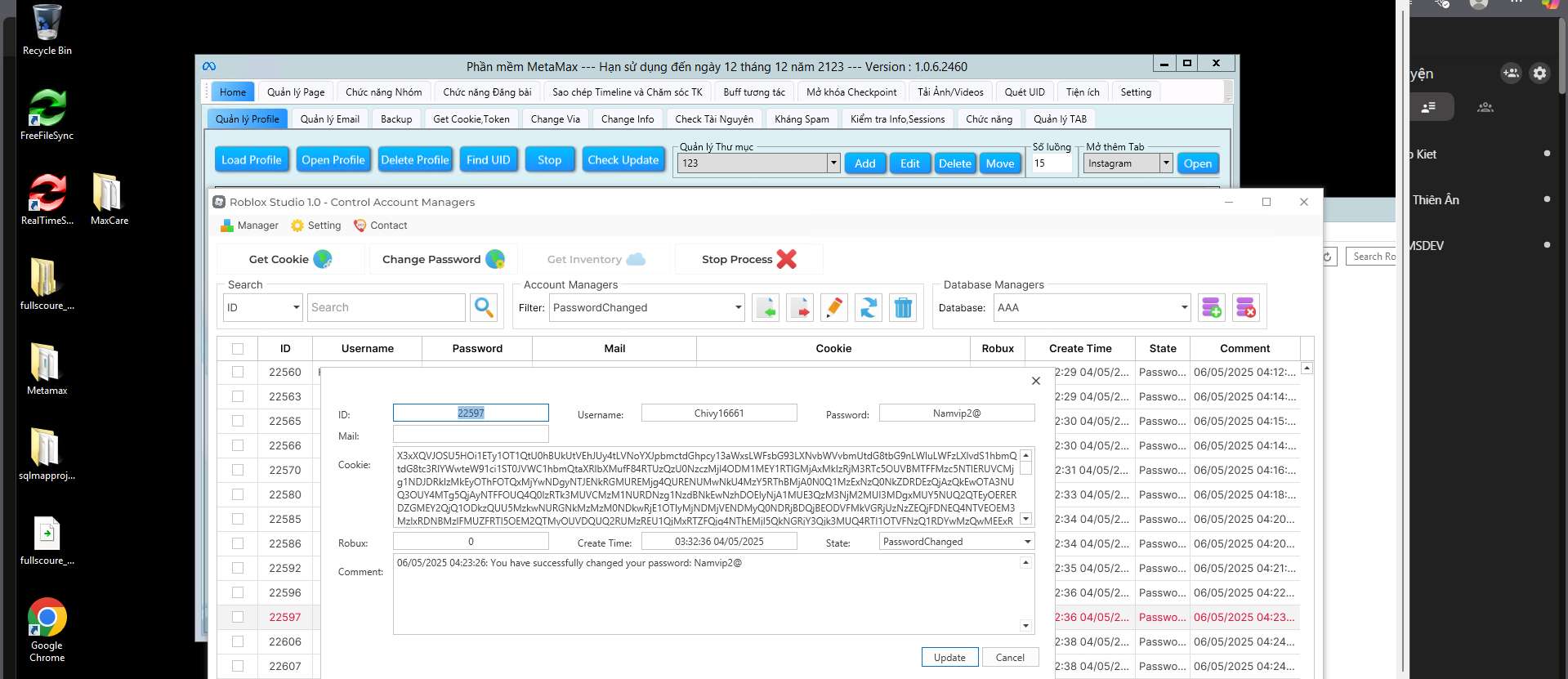Open Recycle Bin desktop icon
1568x679 pixels.
47,29
